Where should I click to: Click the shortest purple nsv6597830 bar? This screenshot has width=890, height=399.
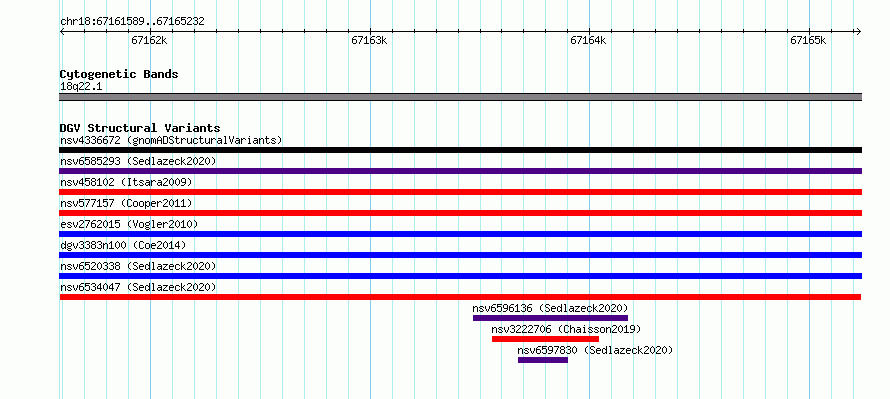(x=543, y=360)
